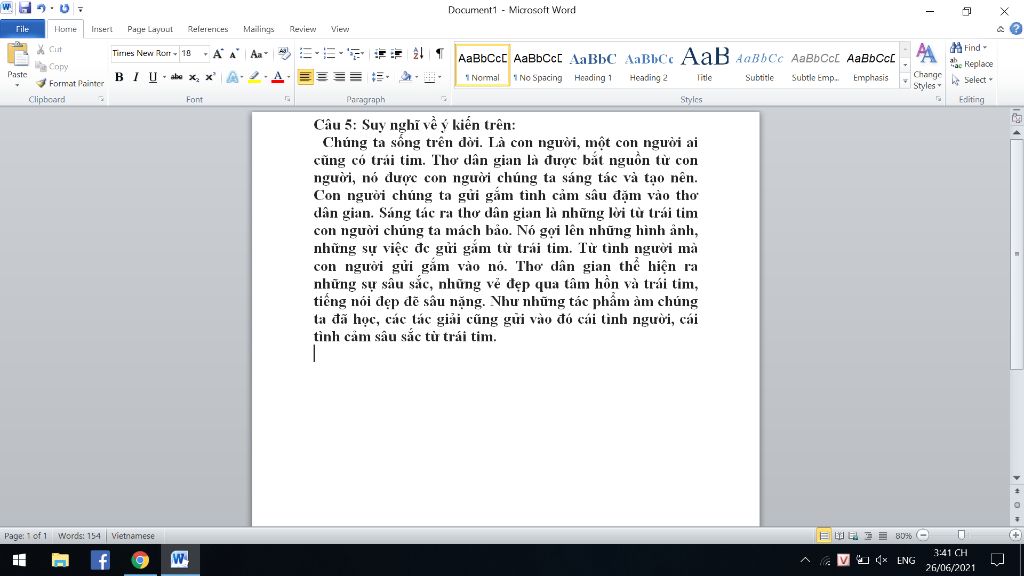Screen dimensions: 1024x576
Task: Click the Undo icon in title bar
Action: click(41, 8)
